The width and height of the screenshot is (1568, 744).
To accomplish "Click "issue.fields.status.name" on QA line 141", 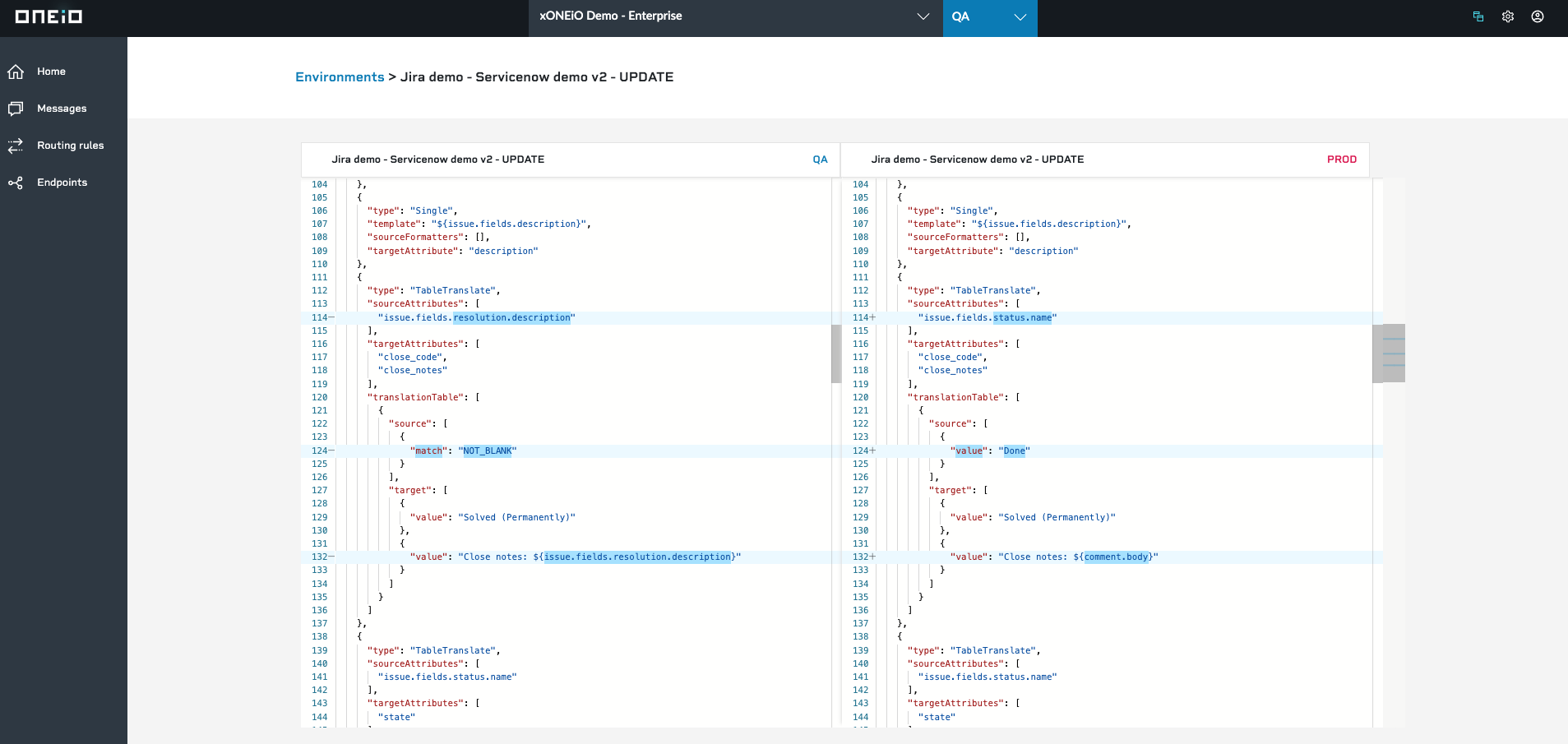I will [447, 677].
